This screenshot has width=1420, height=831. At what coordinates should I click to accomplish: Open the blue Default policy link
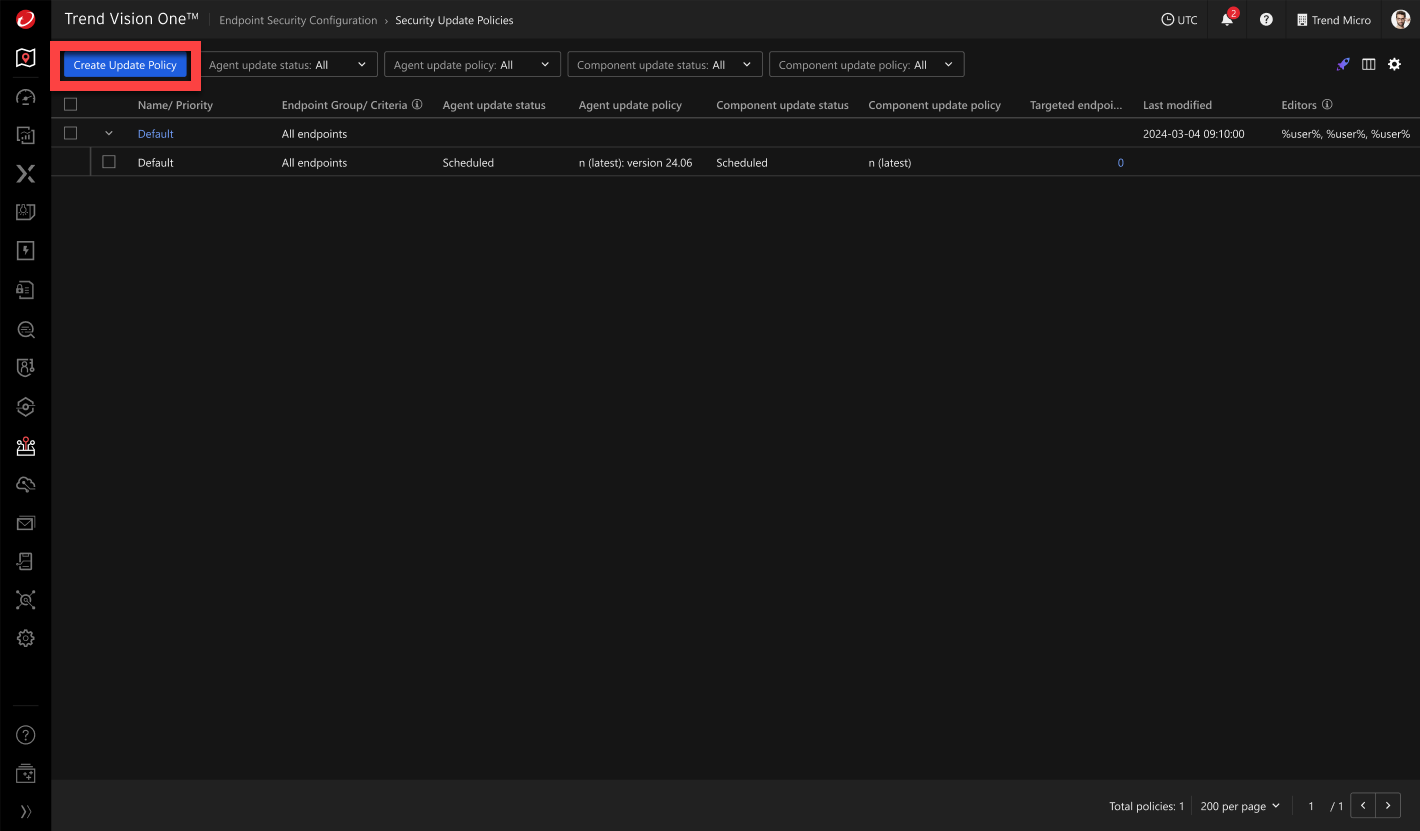(155, 134)
